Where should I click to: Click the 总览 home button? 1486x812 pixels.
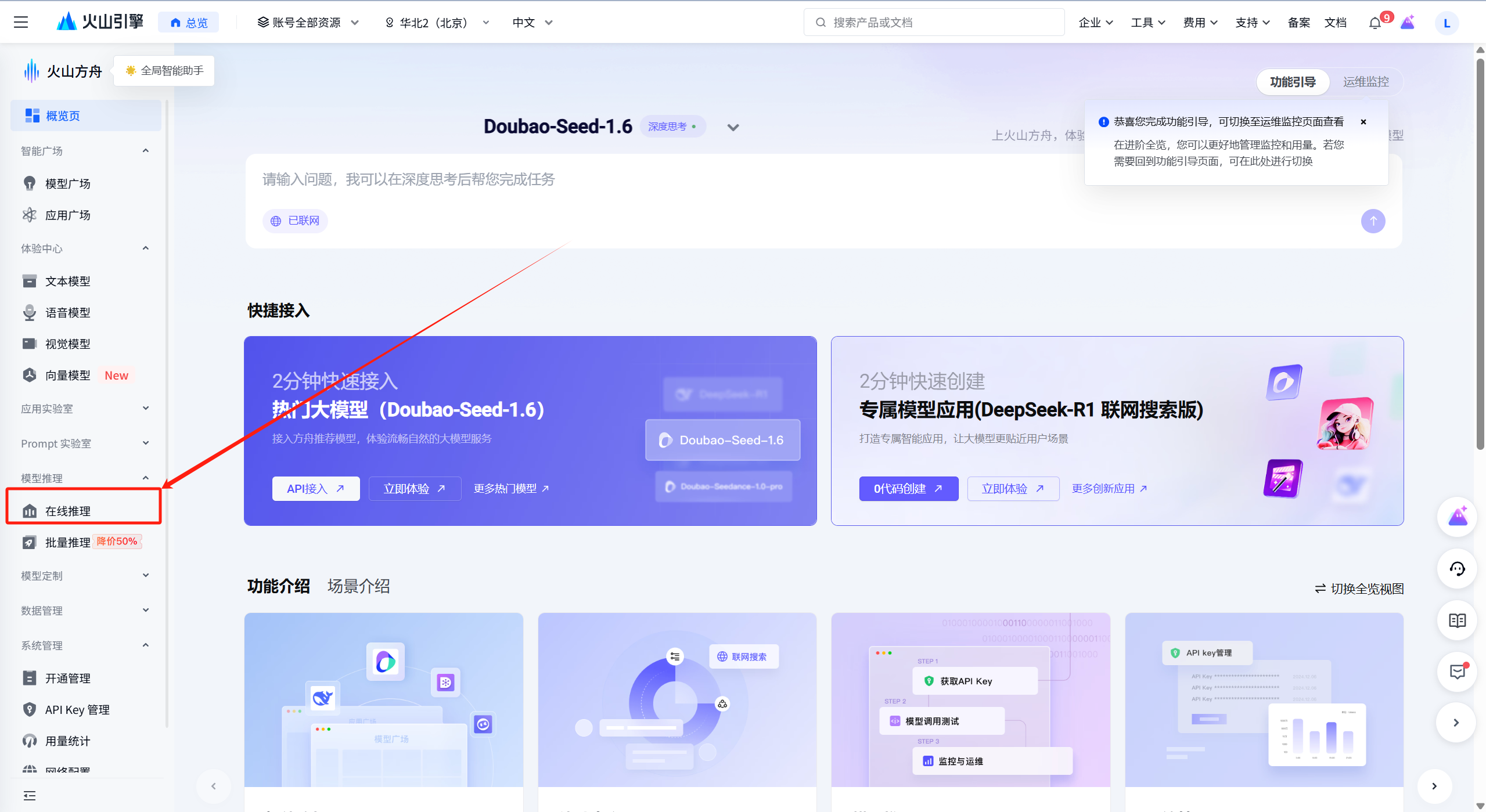189,23
